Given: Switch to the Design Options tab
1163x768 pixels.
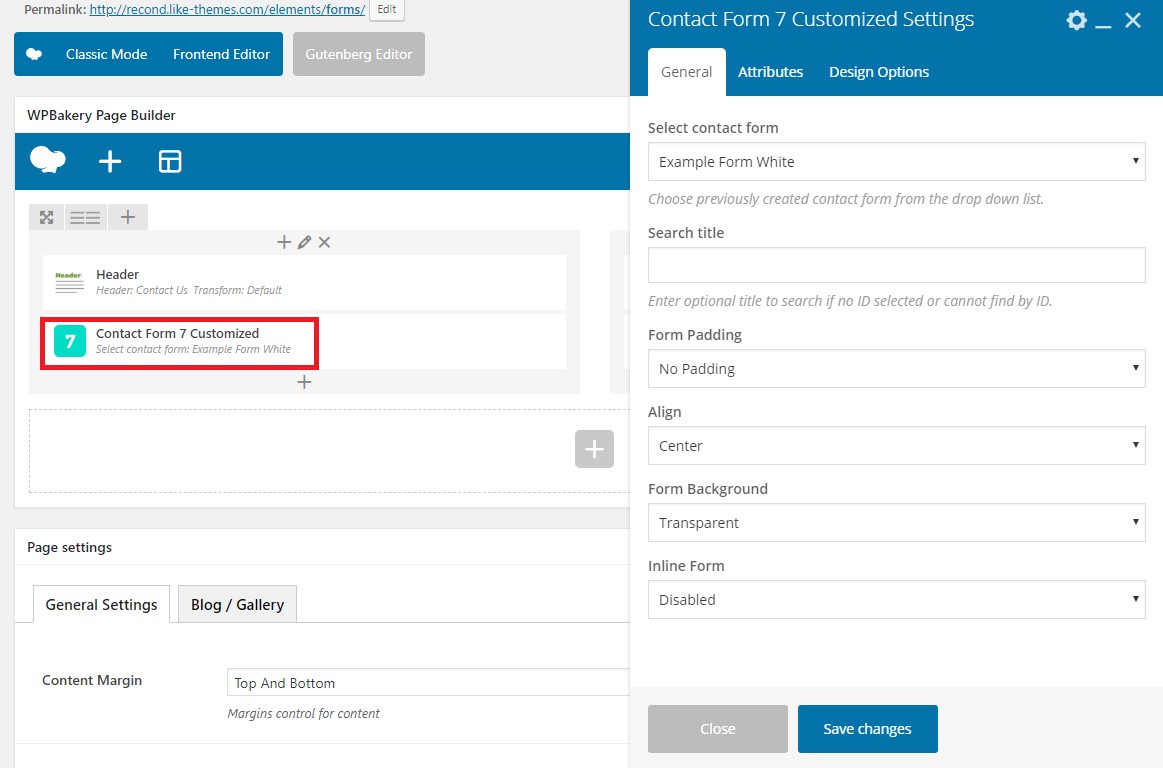Looking at the screenshot, I should click(879, 72).
